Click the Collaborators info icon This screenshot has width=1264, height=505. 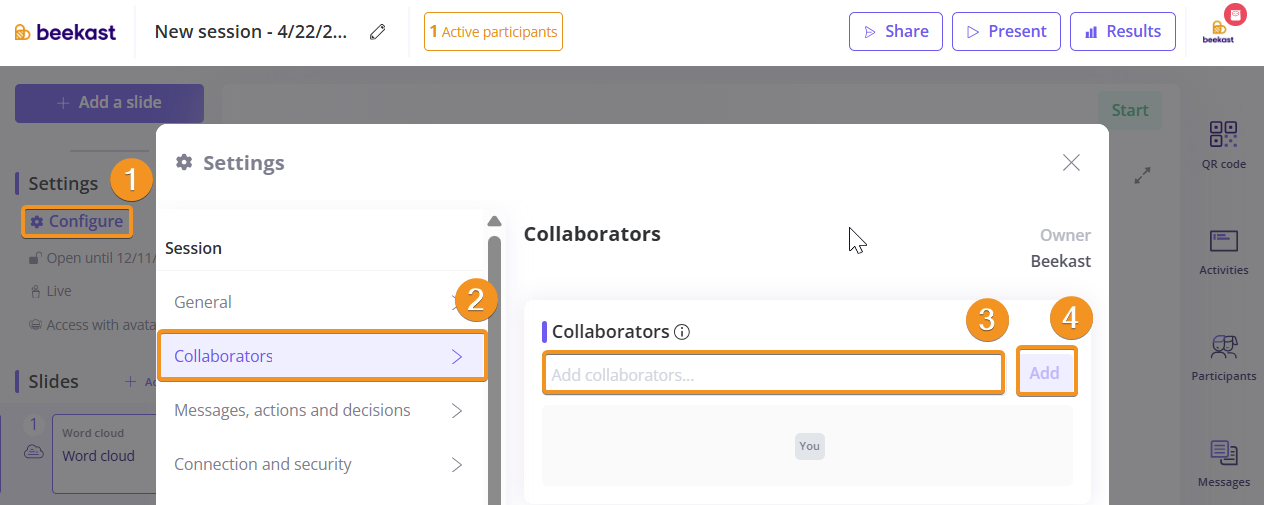(682, 332)
